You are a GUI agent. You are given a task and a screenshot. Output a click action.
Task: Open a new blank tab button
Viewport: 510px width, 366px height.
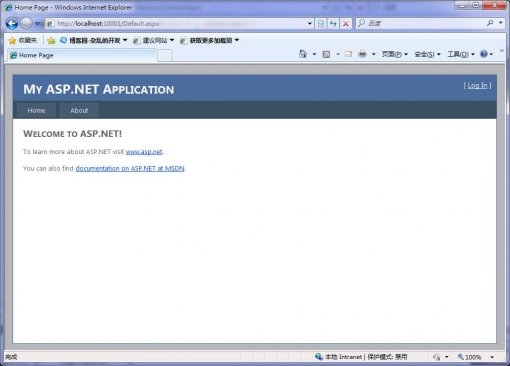click(165, 56)
